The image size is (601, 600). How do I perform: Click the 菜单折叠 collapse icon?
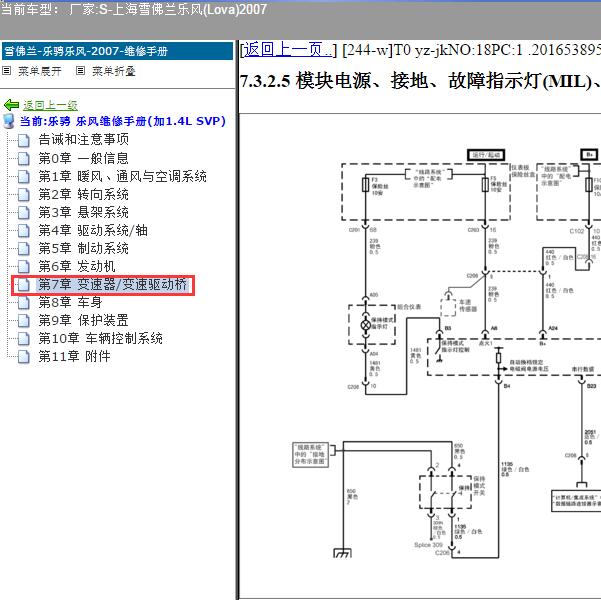(80, 71)
